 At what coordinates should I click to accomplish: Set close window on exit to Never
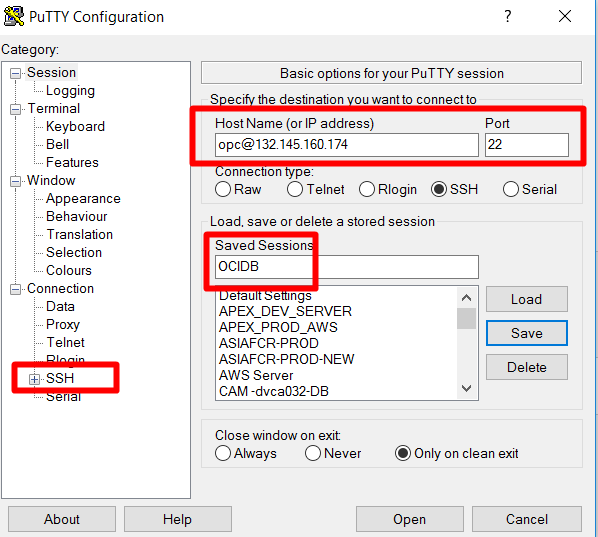point(313,453)
